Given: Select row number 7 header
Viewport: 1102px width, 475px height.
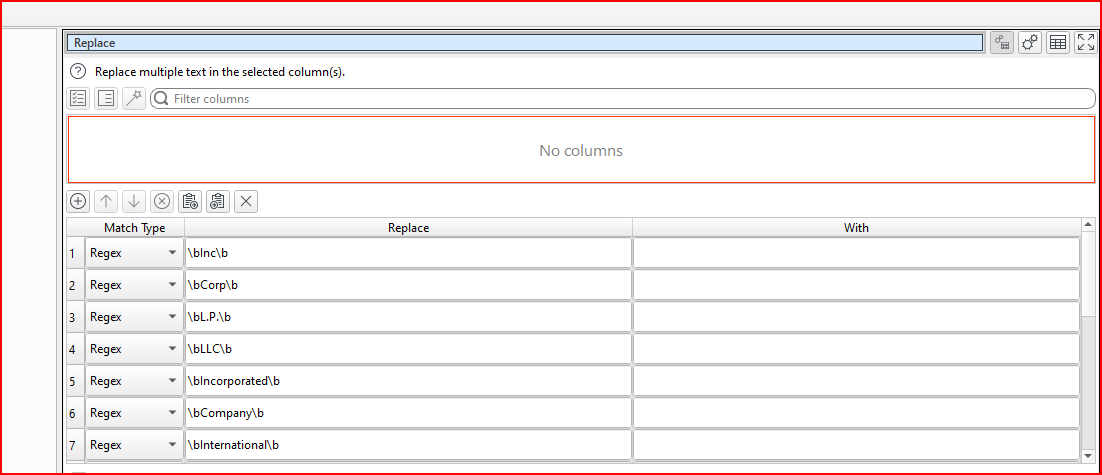Looking at the screenshot, I should [76, 445].
